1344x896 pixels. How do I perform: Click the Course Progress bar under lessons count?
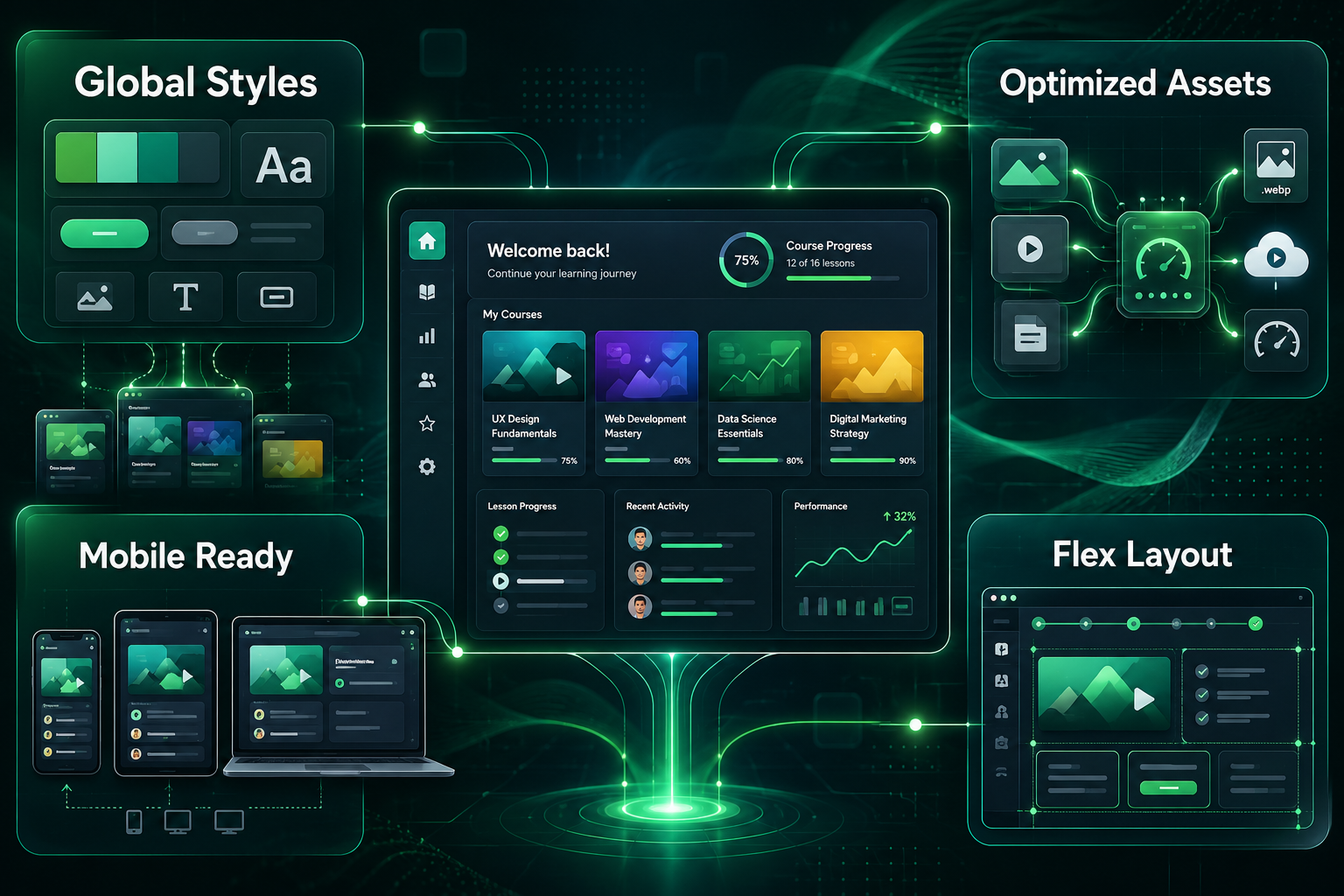click(843, 278)
